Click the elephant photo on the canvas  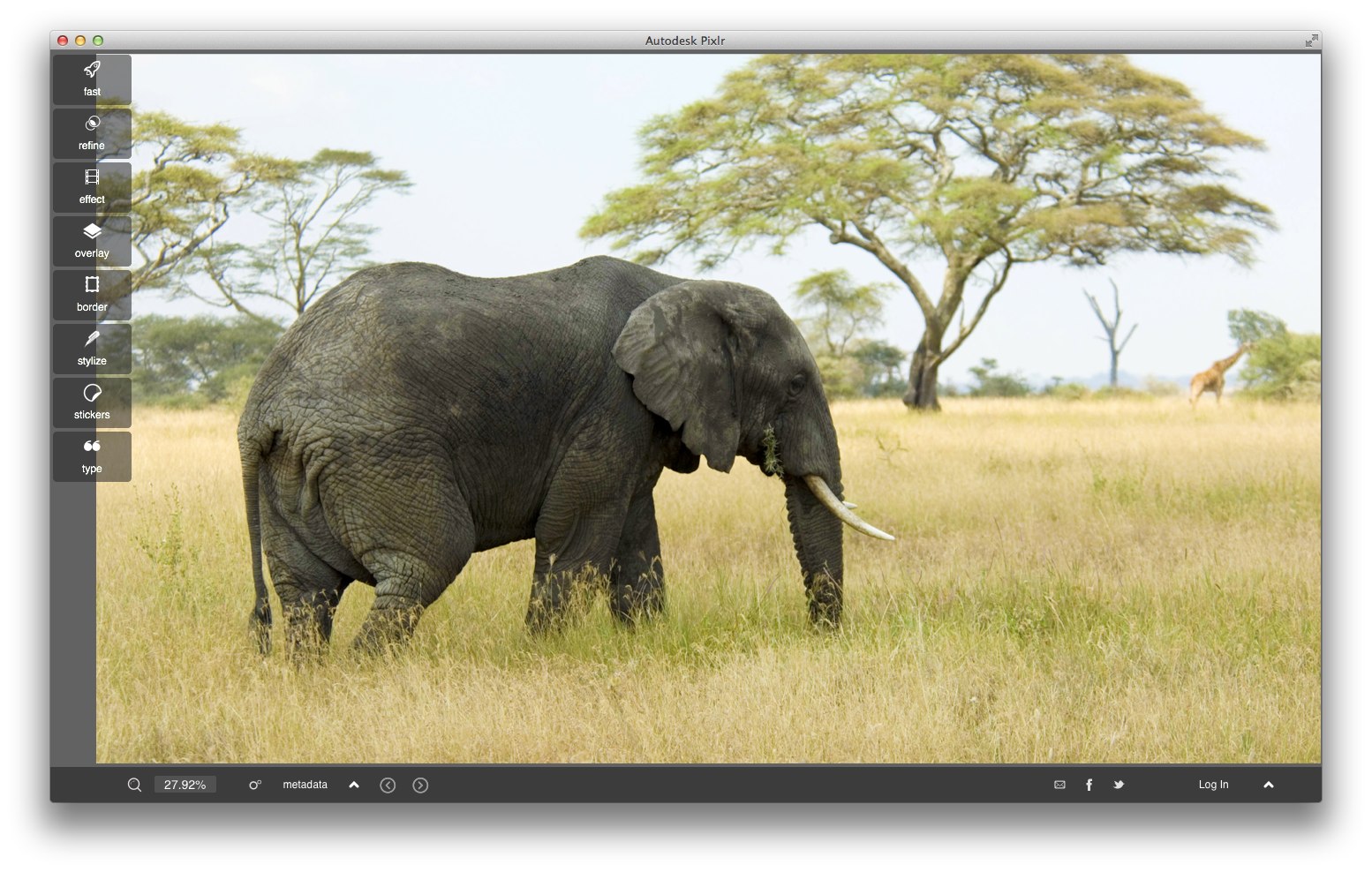tap(708, 409)
